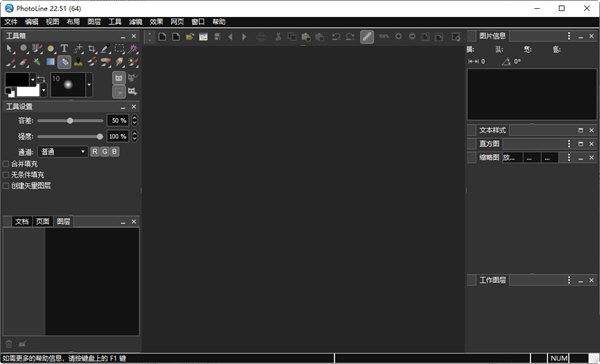The width and height of the screenshot is (600, 364).
Task: Tick the 无条件填充 checkbox
Action: (x=6, y=175)
